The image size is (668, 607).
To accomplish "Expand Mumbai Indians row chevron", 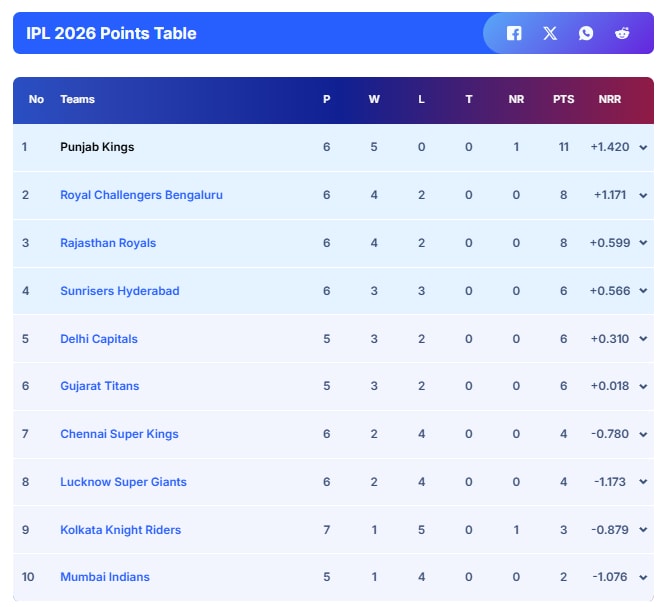I will coord(643,577).
